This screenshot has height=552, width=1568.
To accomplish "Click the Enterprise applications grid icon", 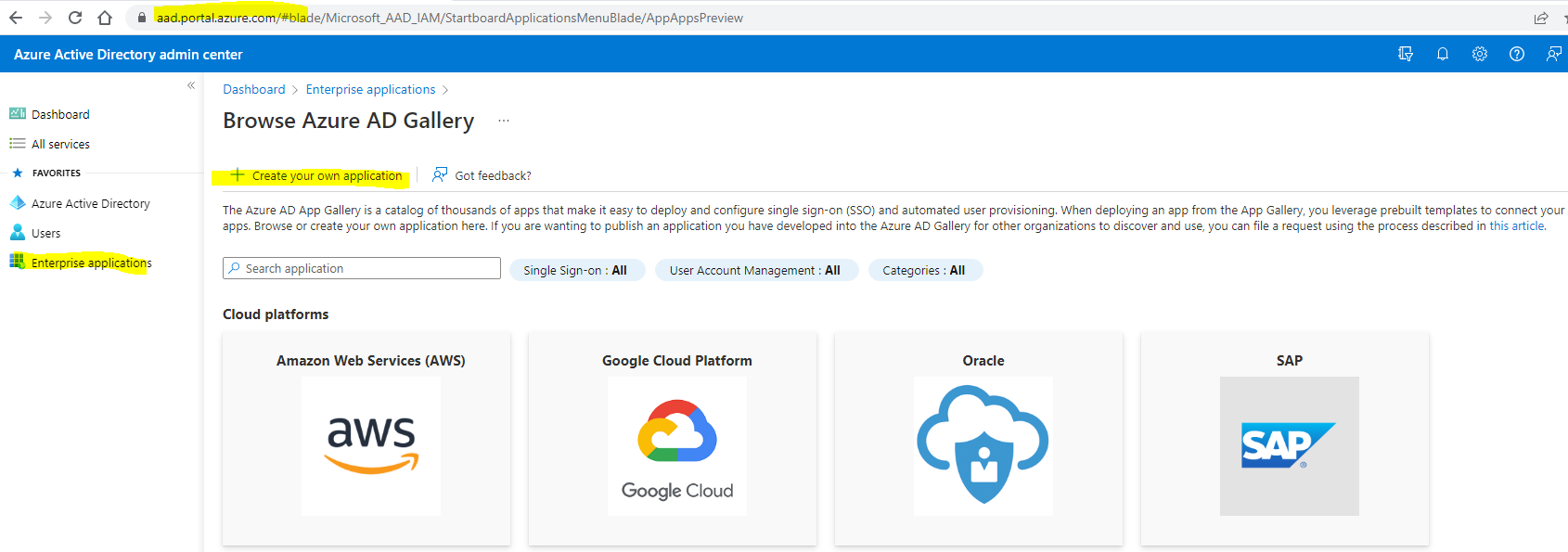I will (x=18, y=263).
